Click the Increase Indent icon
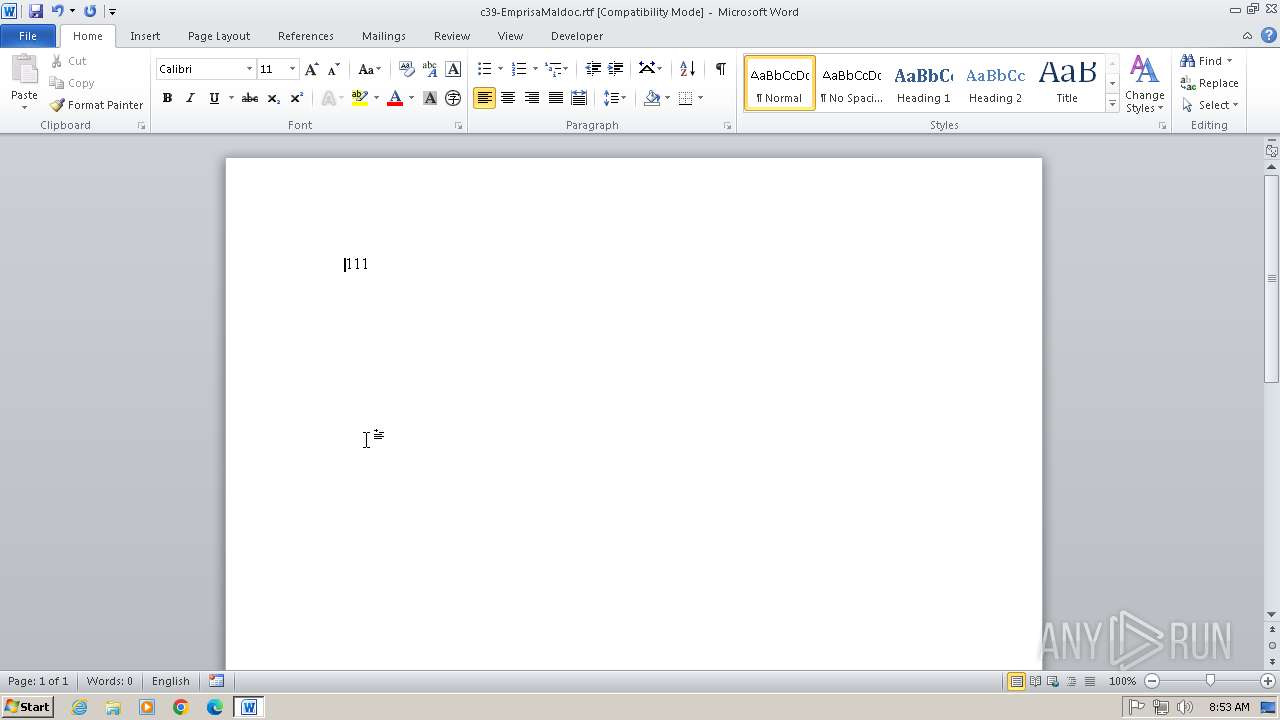 (x=616, y=69)
